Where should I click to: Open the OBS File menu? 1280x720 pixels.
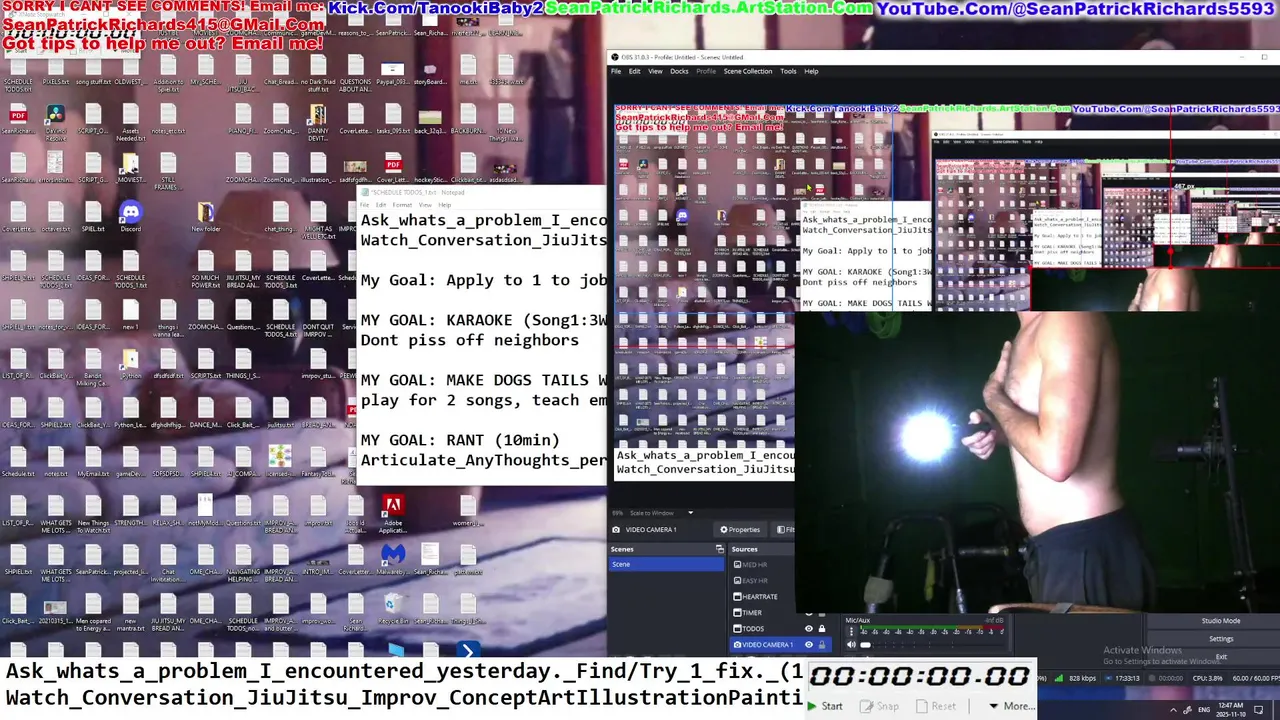click(616, 71)
